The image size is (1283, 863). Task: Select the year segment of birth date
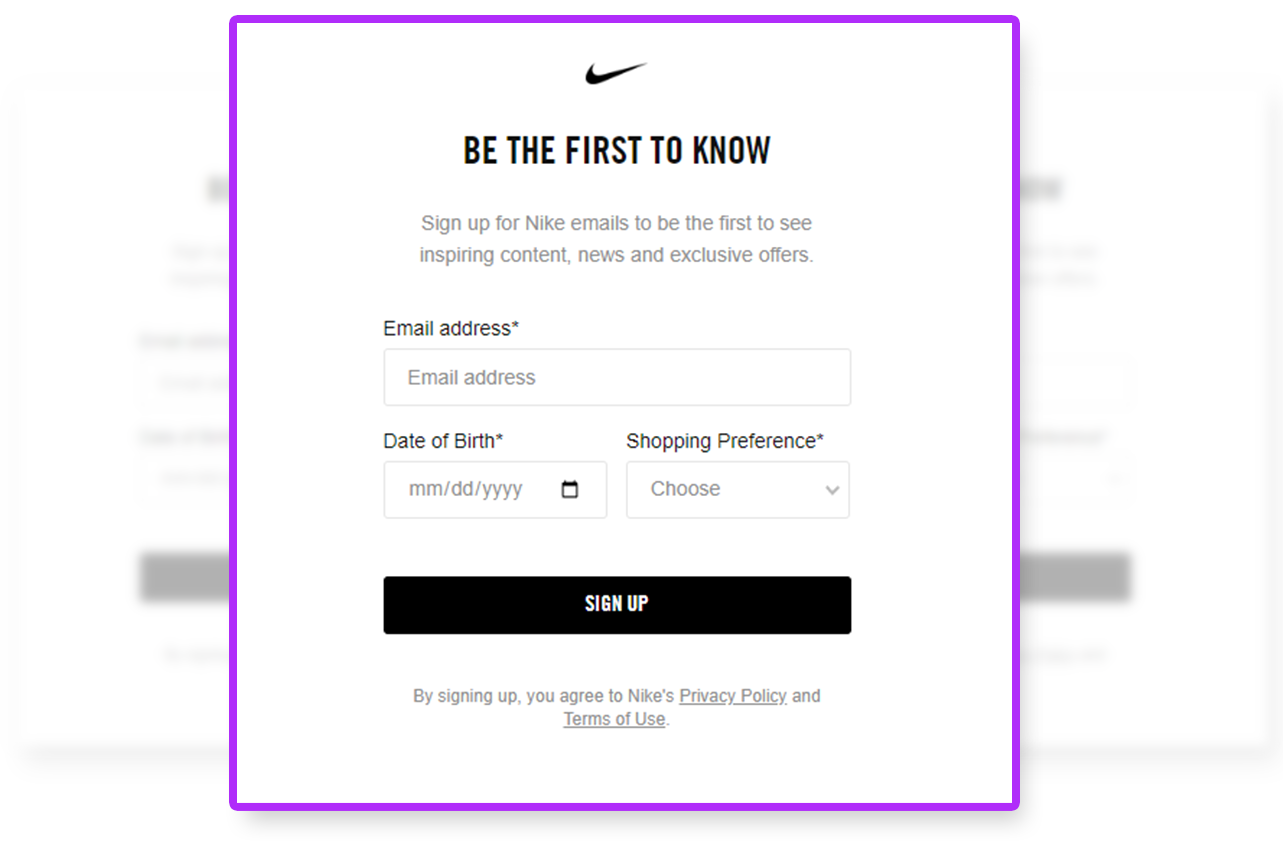(503, 490)
